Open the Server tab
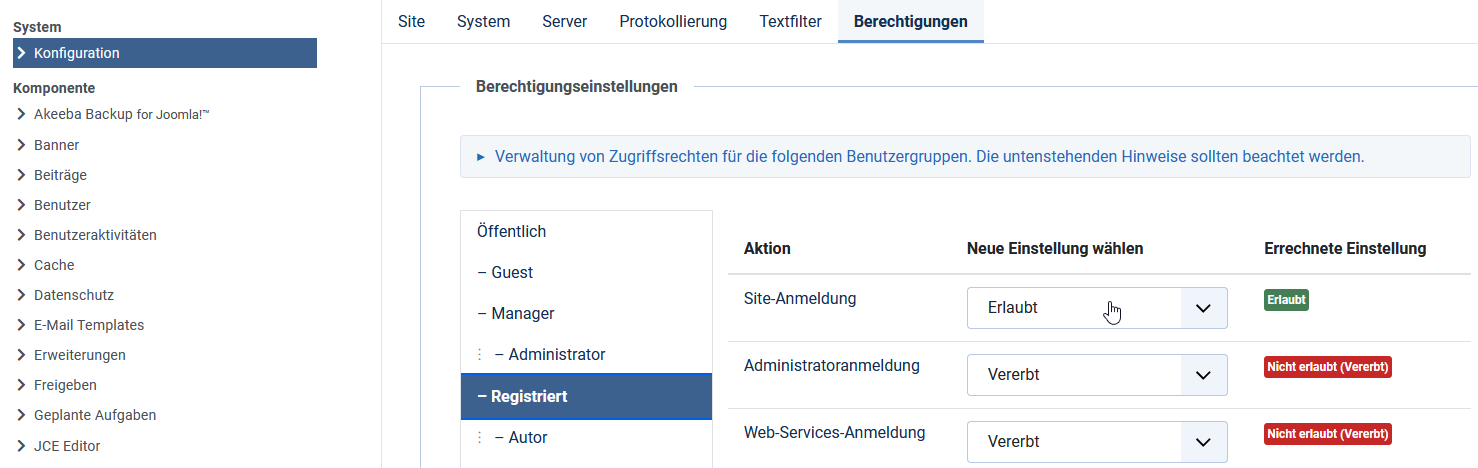1478x468 pixels. pos(564,22)
